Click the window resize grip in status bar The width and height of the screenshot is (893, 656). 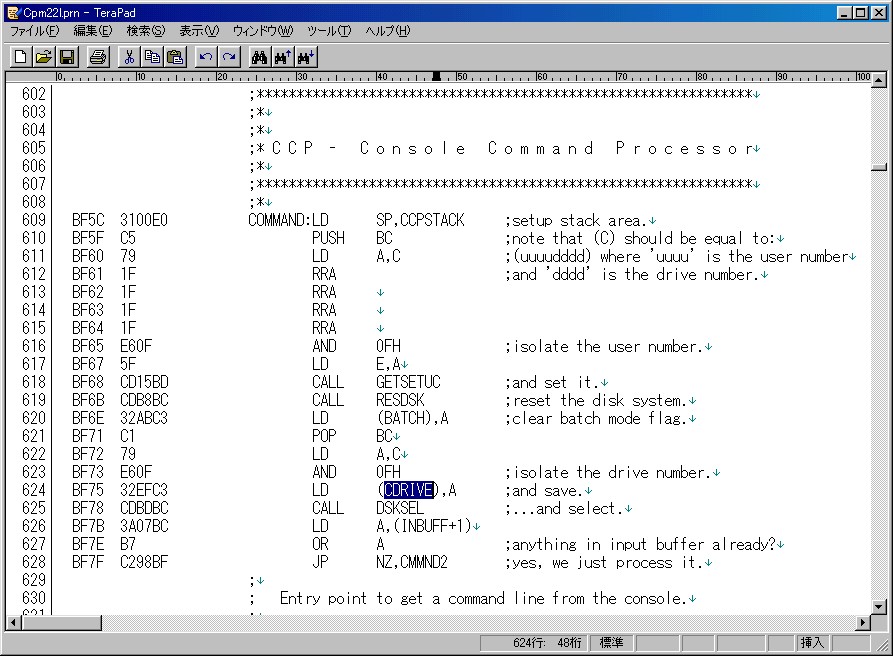tap(883, 646)
